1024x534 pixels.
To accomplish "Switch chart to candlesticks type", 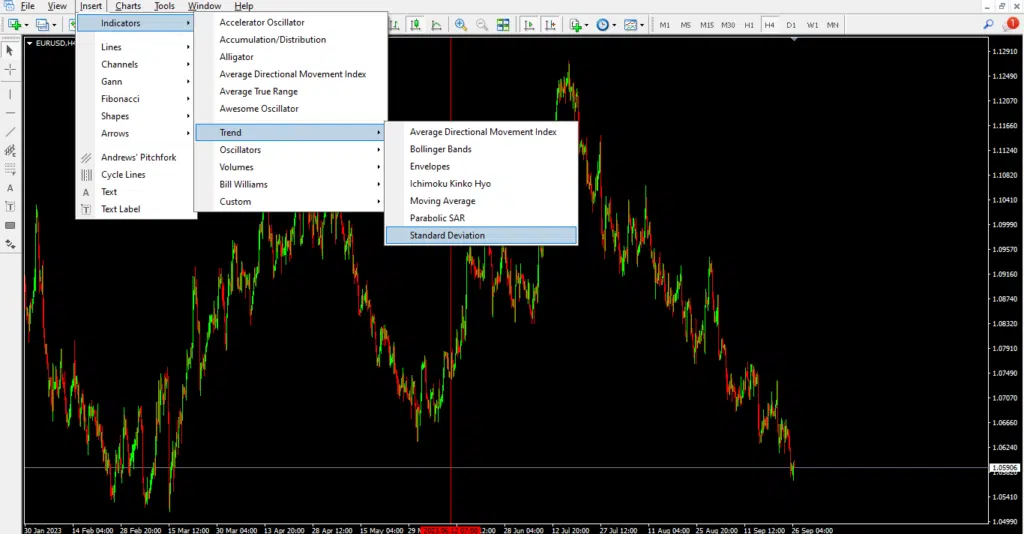I will 415,25.
